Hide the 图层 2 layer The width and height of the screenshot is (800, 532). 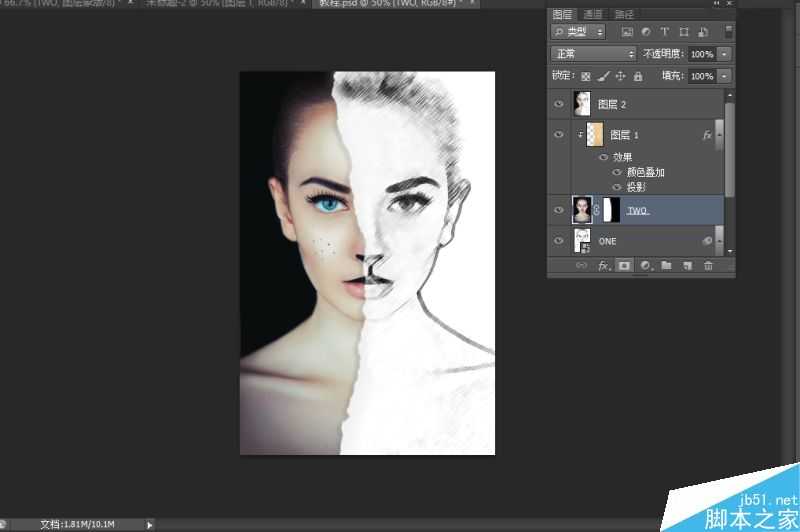click(559, 104)
